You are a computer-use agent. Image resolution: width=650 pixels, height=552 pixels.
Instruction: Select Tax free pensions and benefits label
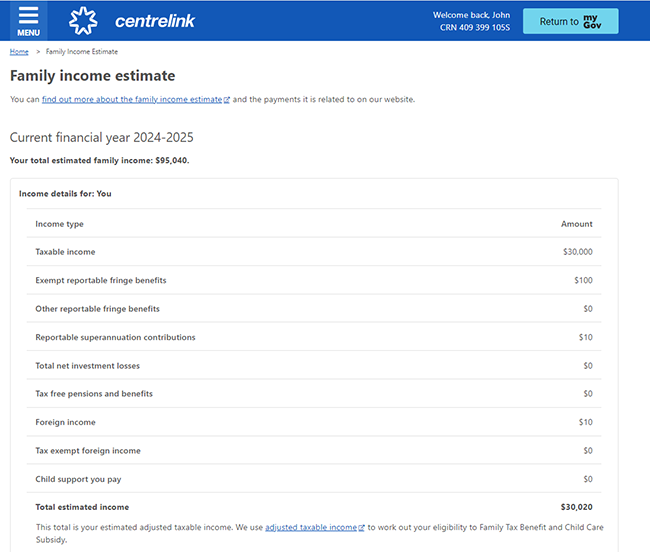click(94, 394)
